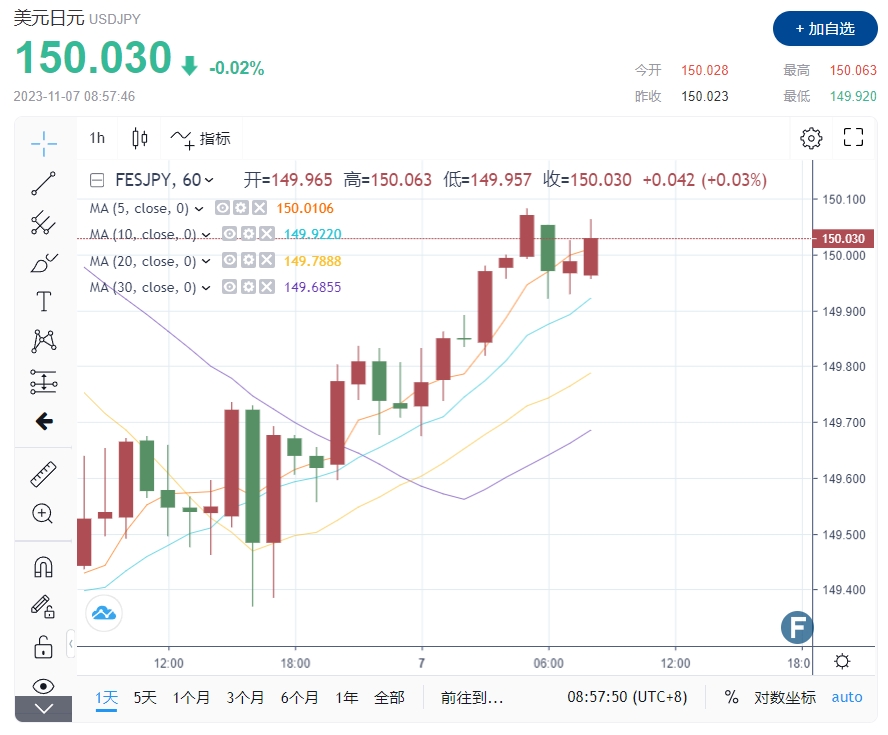Toggle fullscreen chart mode

[853, 138]
